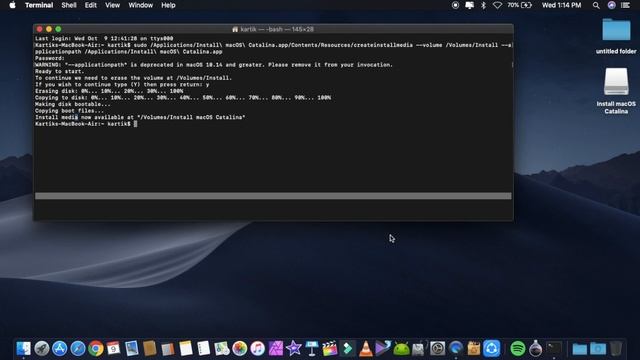Open the Help menu
Image resolution: width=640 pixels, height=360 pixels.
click(168, 5)
